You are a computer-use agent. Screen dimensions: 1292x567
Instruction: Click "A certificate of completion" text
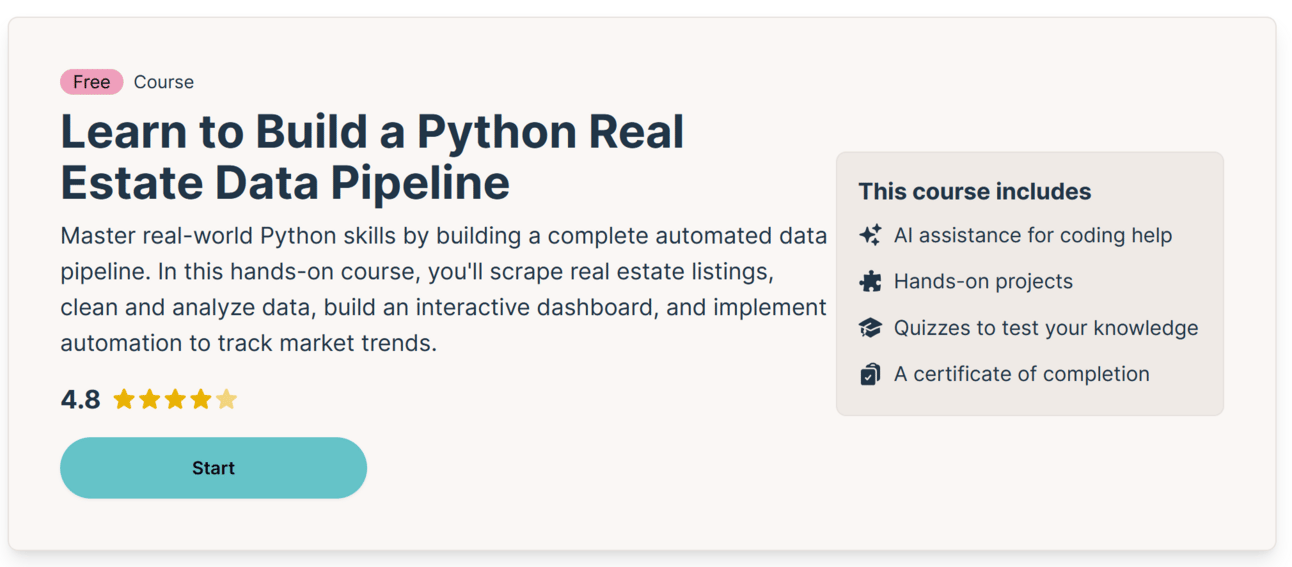pyautogui.click(x=1021, y=375)
